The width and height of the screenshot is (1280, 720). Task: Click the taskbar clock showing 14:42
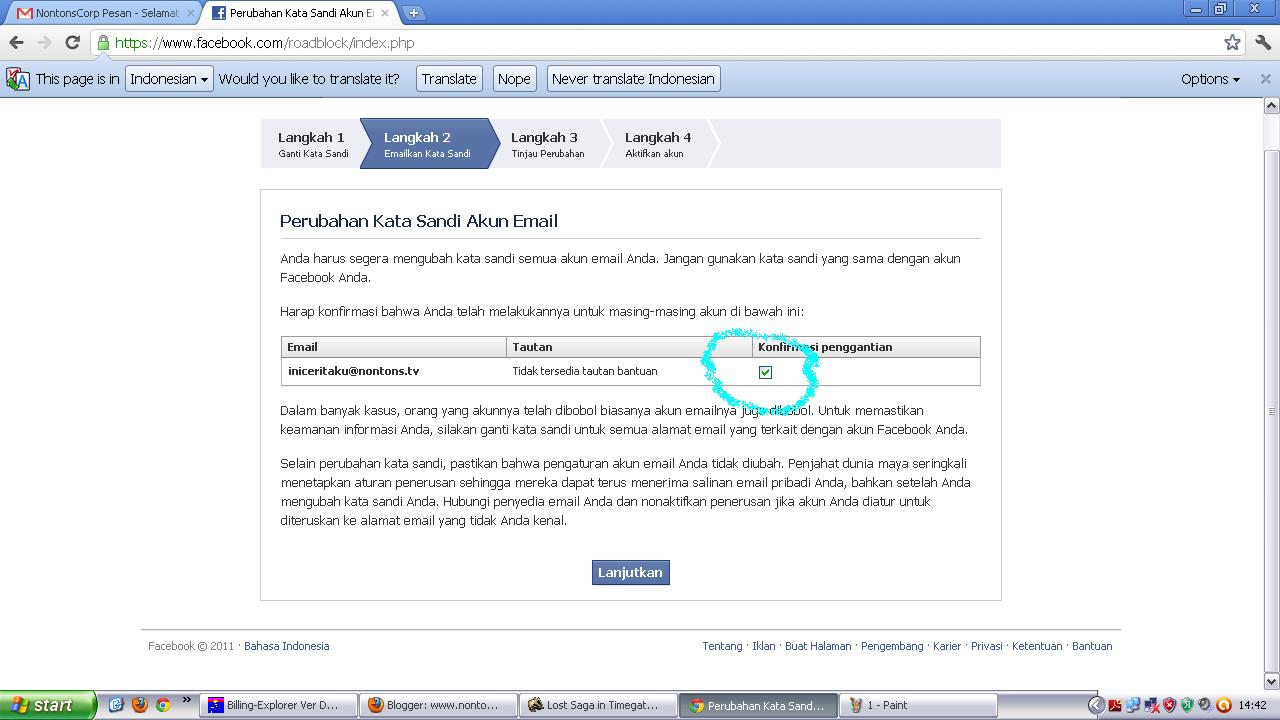click(x=1252, y=705)
